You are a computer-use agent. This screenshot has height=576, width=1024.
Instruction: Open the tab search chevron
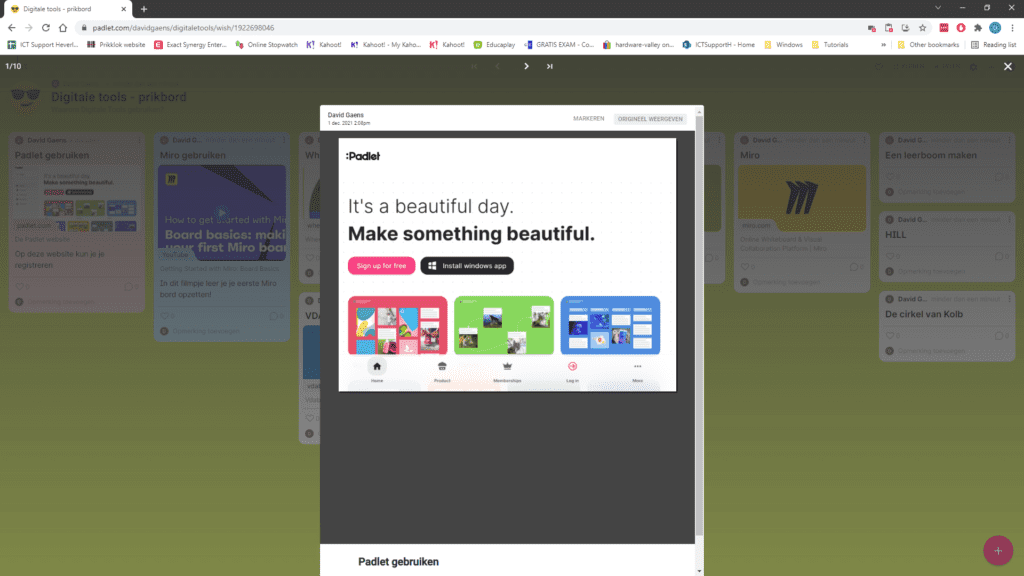[x=938, y=8]
